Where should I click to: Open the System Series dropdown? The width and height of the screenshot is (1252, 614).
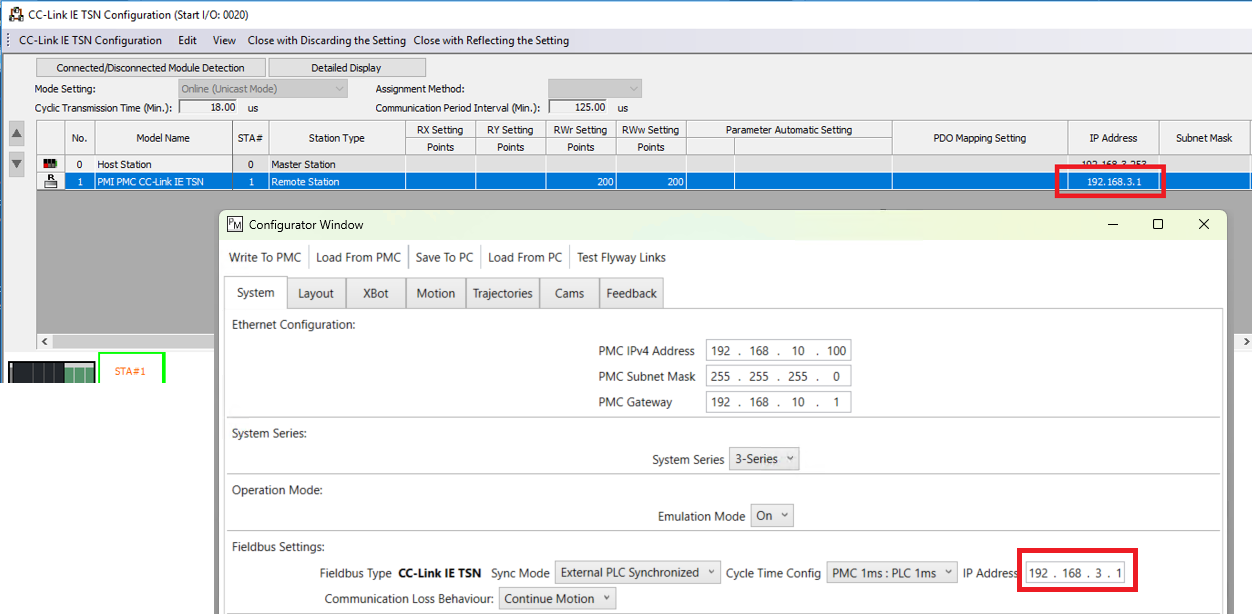[764, 459]
